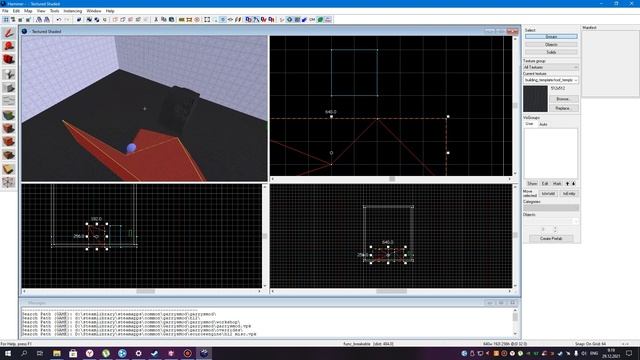Click the func_breakable status bar text

(368, 344)
